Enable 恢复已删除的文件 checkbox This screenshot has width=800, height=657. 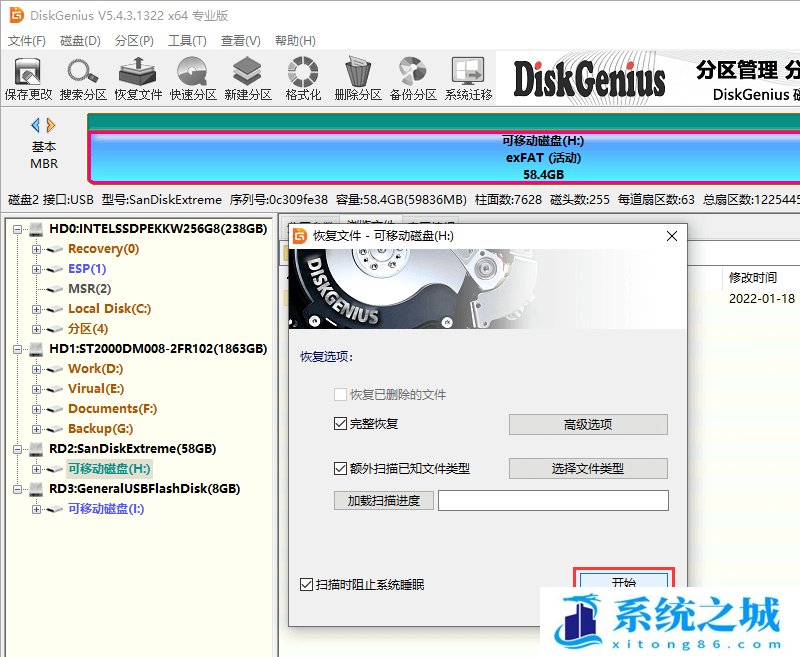tap(340, 395)
